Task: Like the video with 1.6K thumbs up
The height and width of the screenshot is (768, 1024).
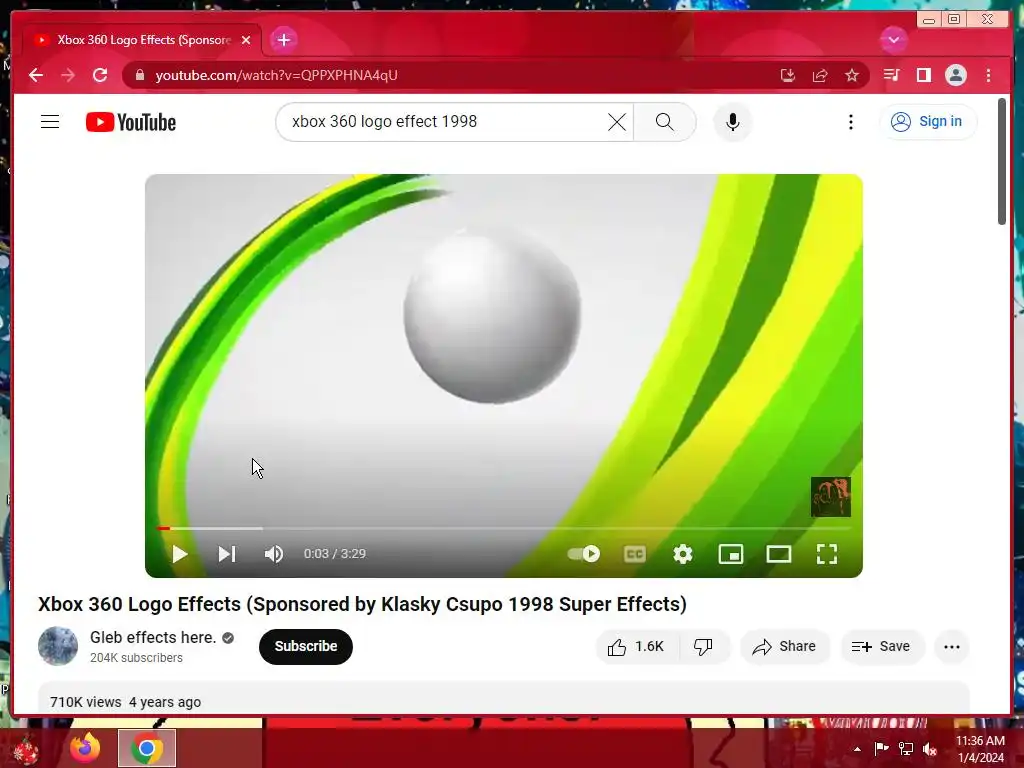Action: coord(636,647)
